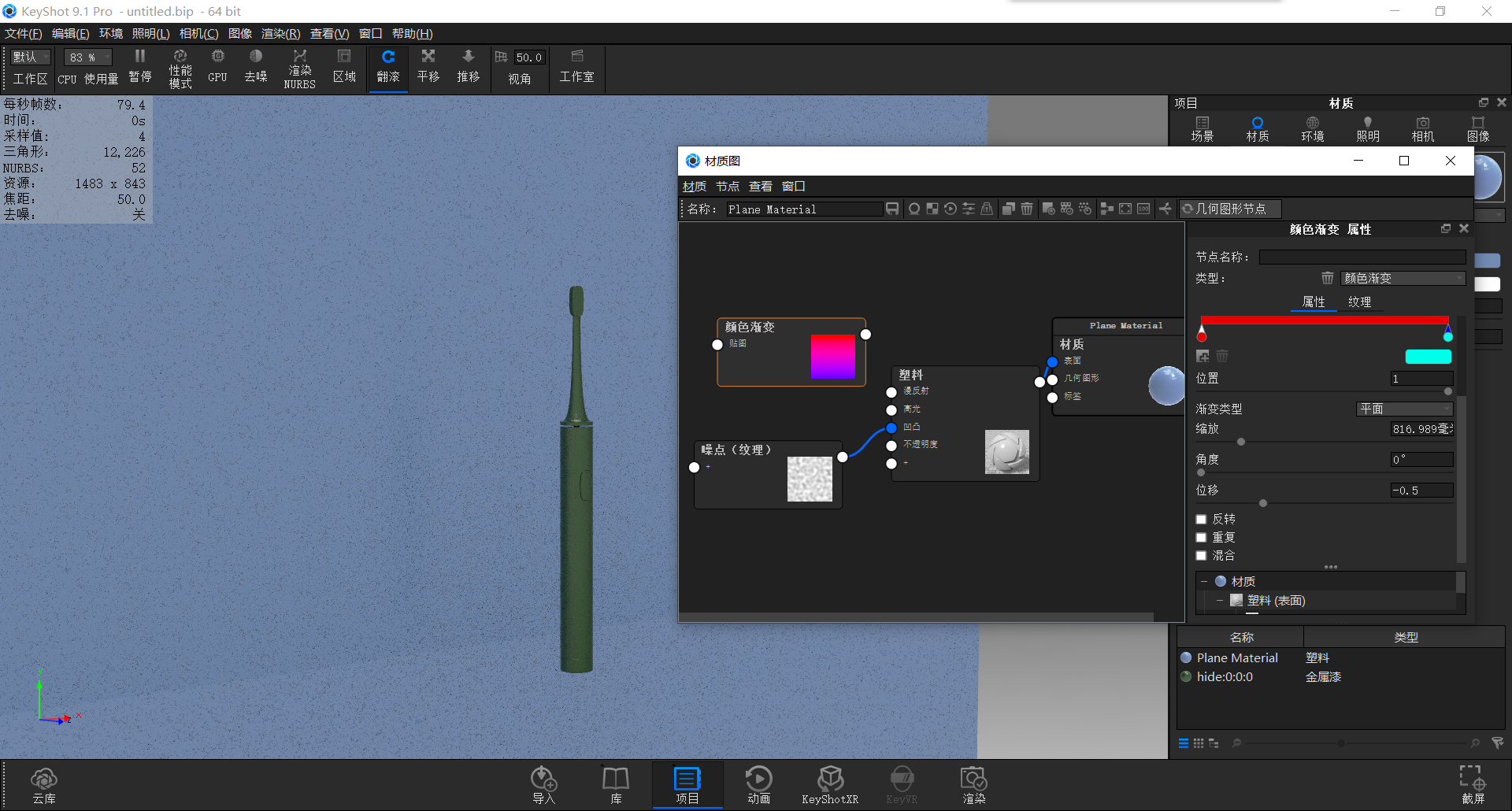Viewport: 1512px width, 811px height.
Task: Open the Camera (相机) project tab
Action: tap(1422, 129)
